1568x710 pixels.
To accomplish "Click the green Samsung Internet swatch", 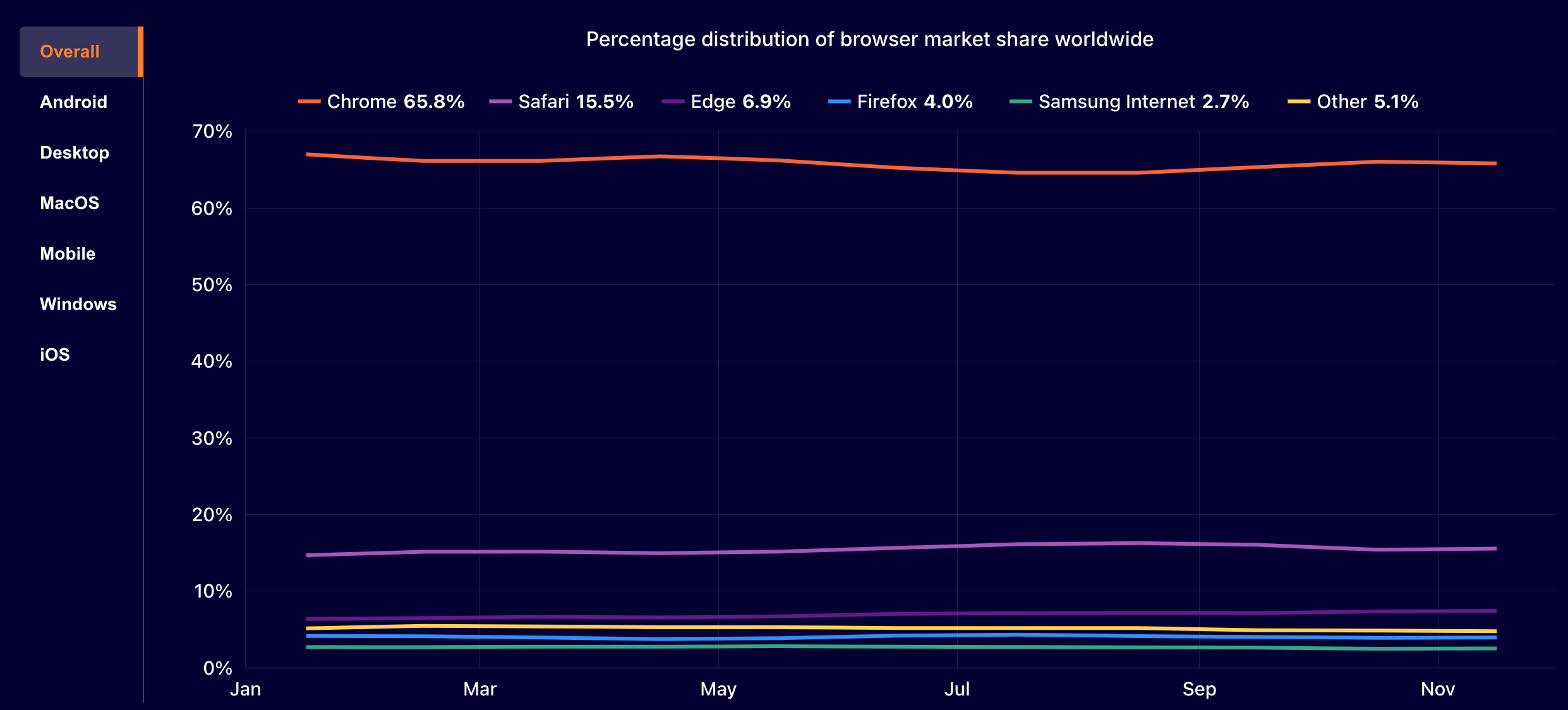I will pyautogui.click(x=1020, y=102).
